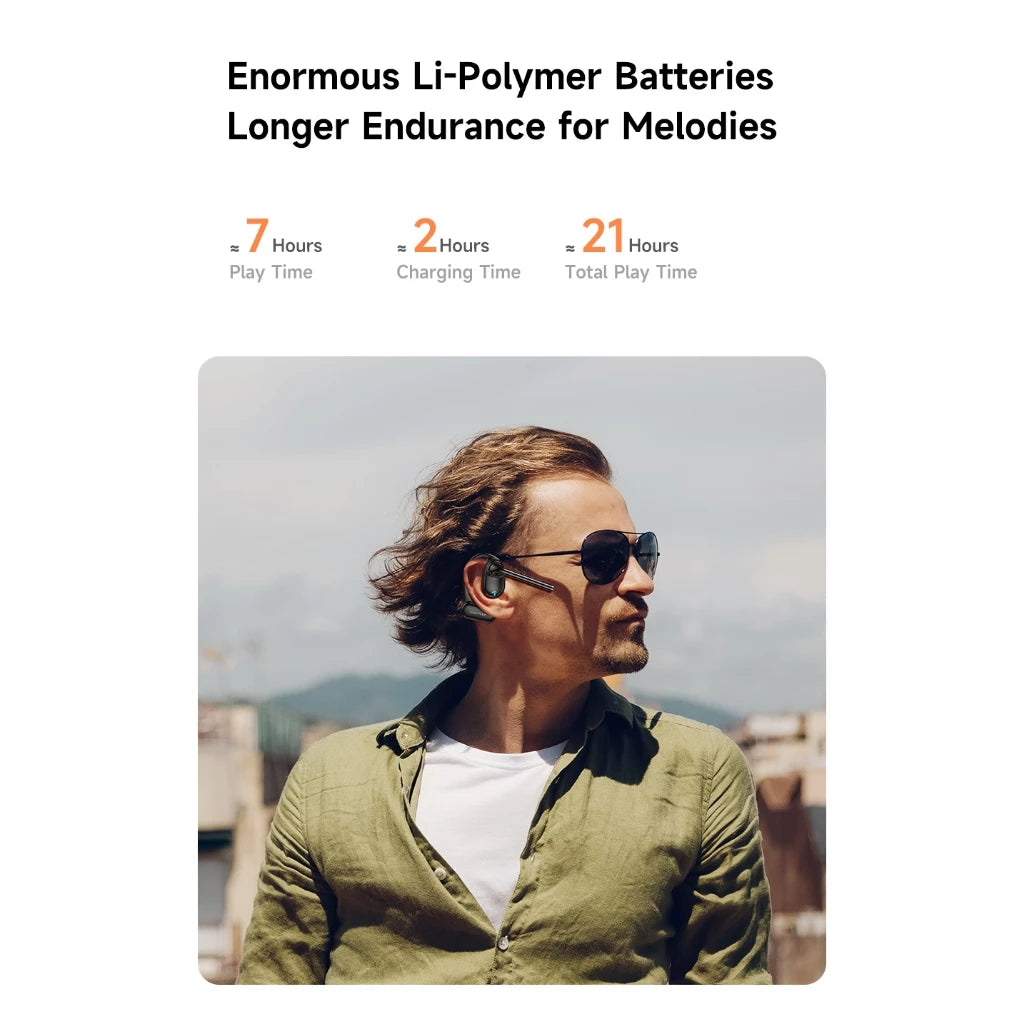This screenshot has width=1024, height=1024.
Task: Click the black earpiece headset
Action: point(487,584)
